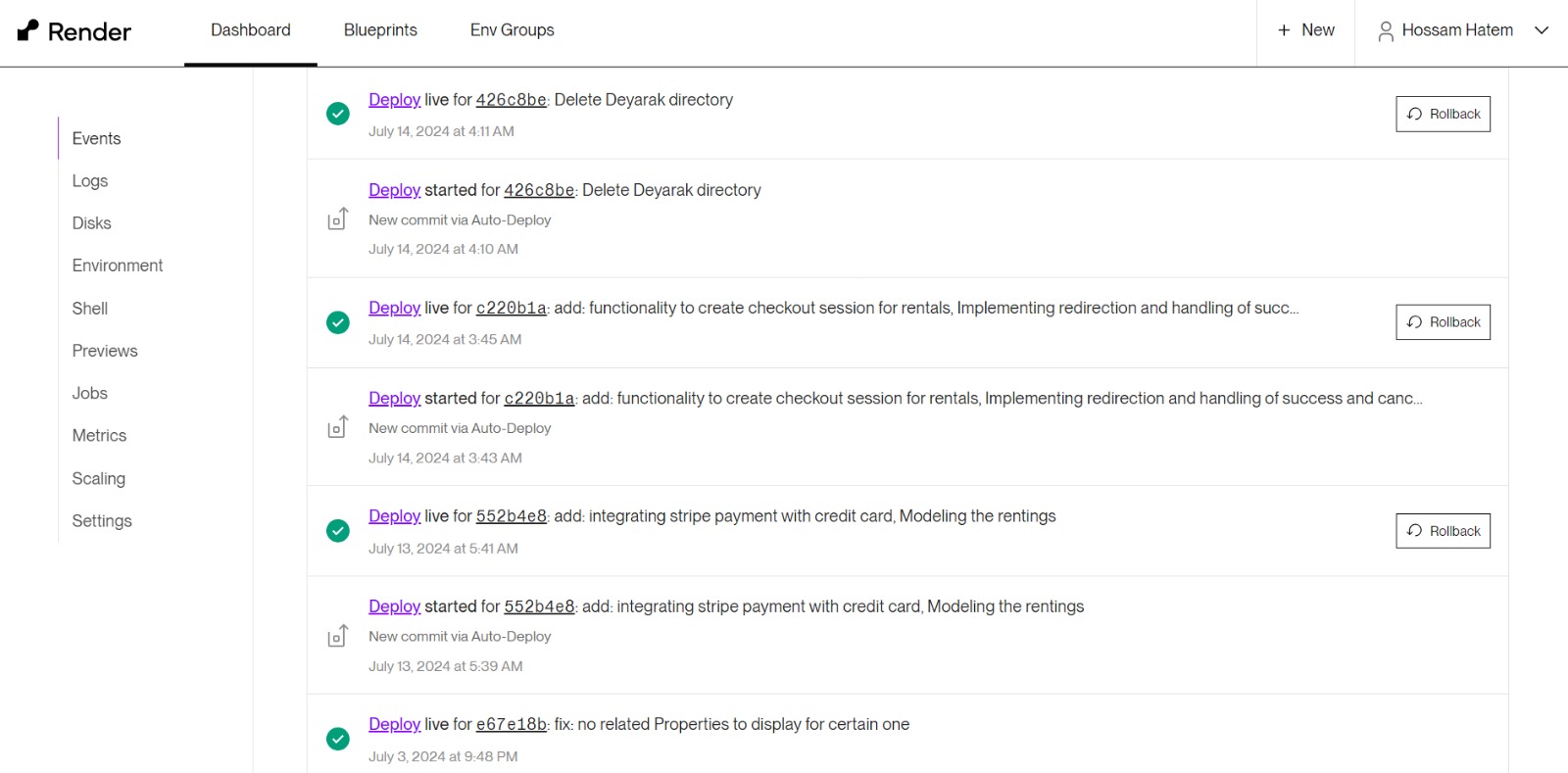Click the Render logo icon
This screenshot has width=1568, height=773.
coord(28,30)
